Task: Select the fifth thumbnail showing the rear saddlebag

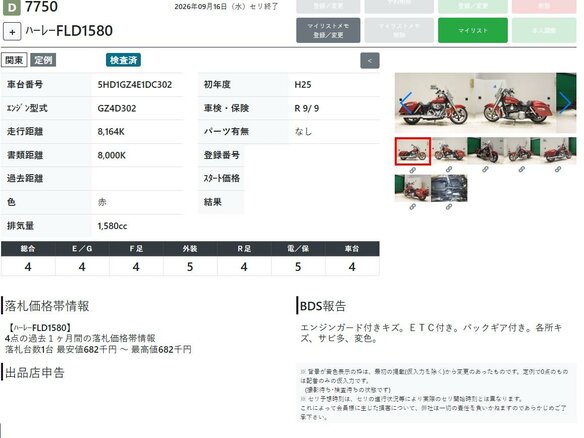Action: tap(558, 151)
